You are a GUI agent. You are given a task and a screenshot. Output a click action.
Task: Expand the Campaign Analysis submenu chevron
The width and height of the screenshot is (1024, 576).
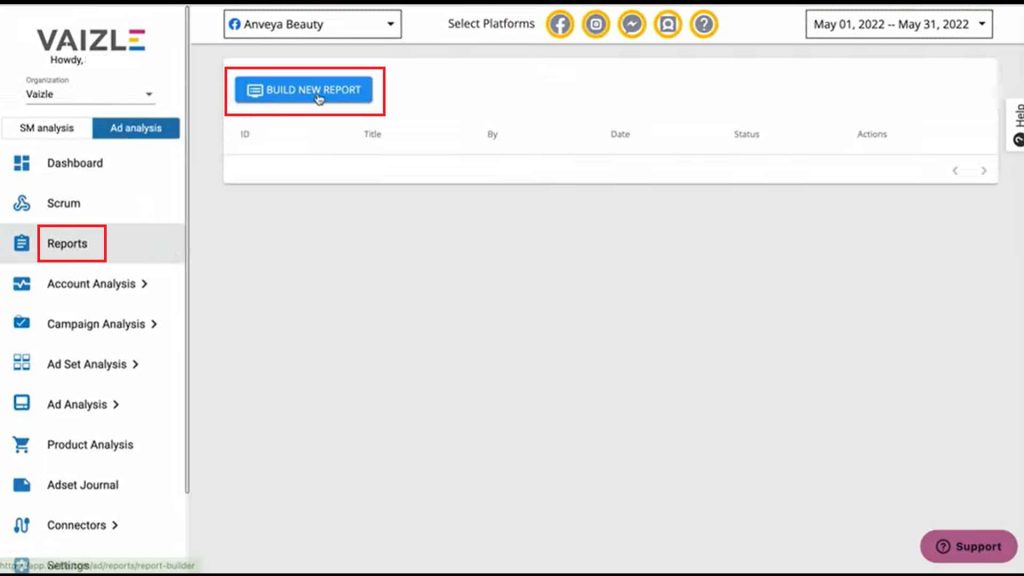coord(154,324)
